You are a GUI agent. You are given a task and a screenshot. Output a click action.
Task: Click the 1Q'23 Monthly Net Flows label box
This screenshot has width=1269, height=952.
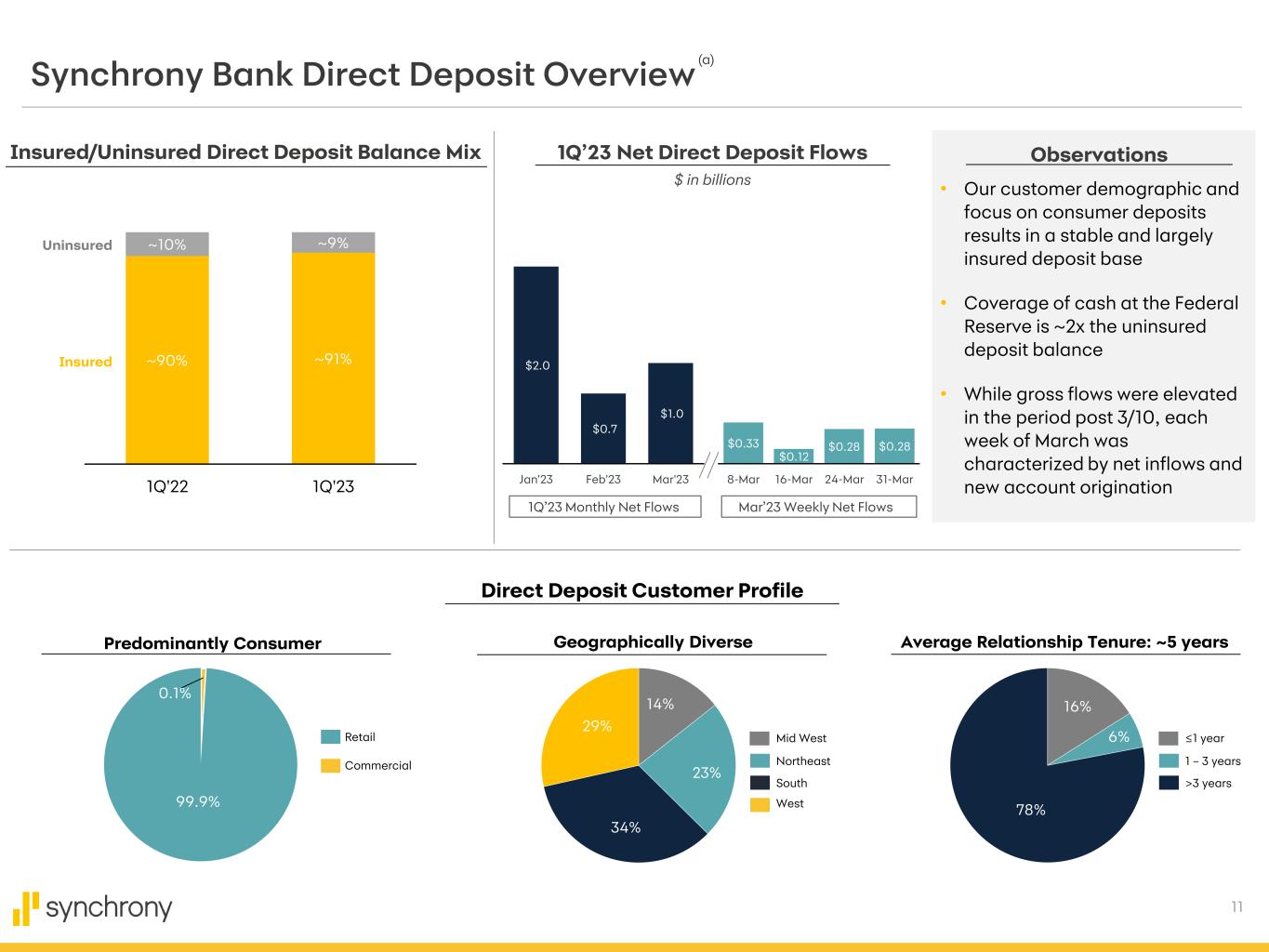coord(604,507)
